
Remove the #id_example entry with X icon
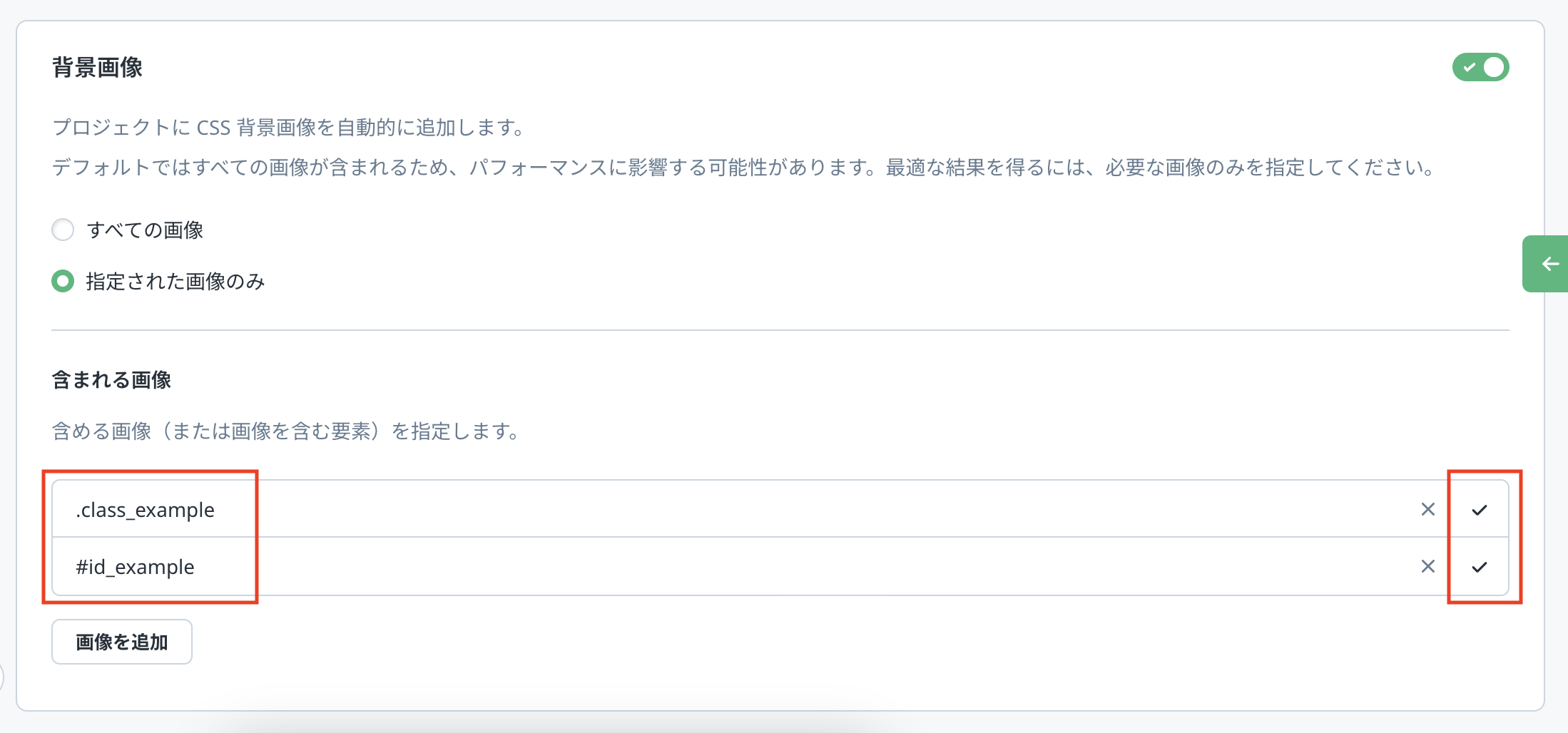1427,566
